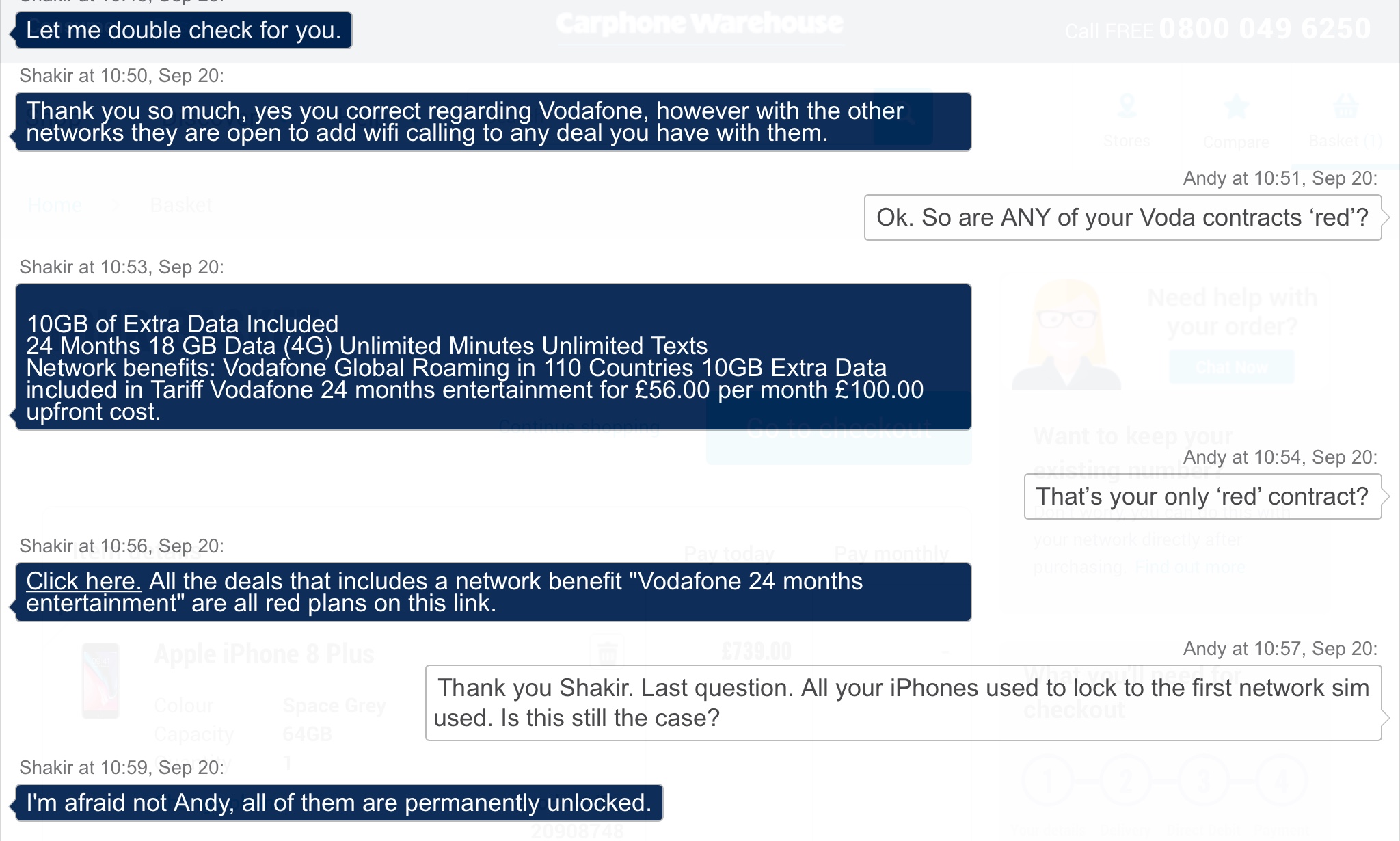The height and width of the screenshot is (841, 1400).
Task: Open the Basket icon
Action: 1345,107
